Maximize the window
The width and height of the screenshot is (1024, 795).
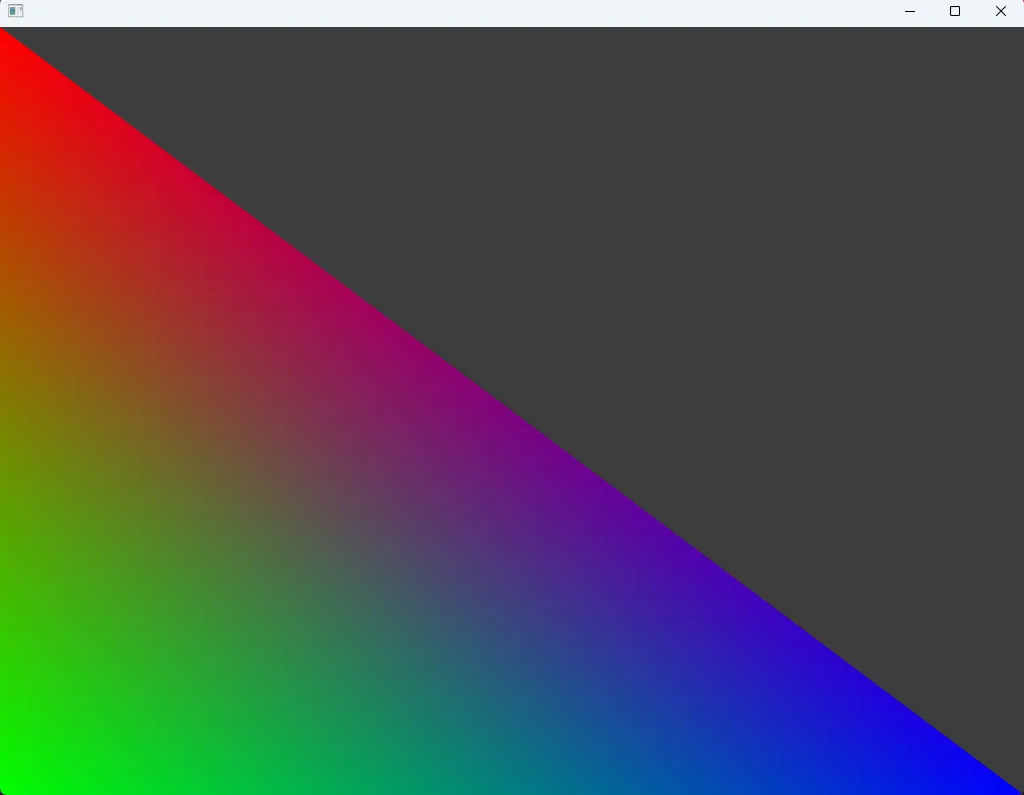(x=955, y=11)
